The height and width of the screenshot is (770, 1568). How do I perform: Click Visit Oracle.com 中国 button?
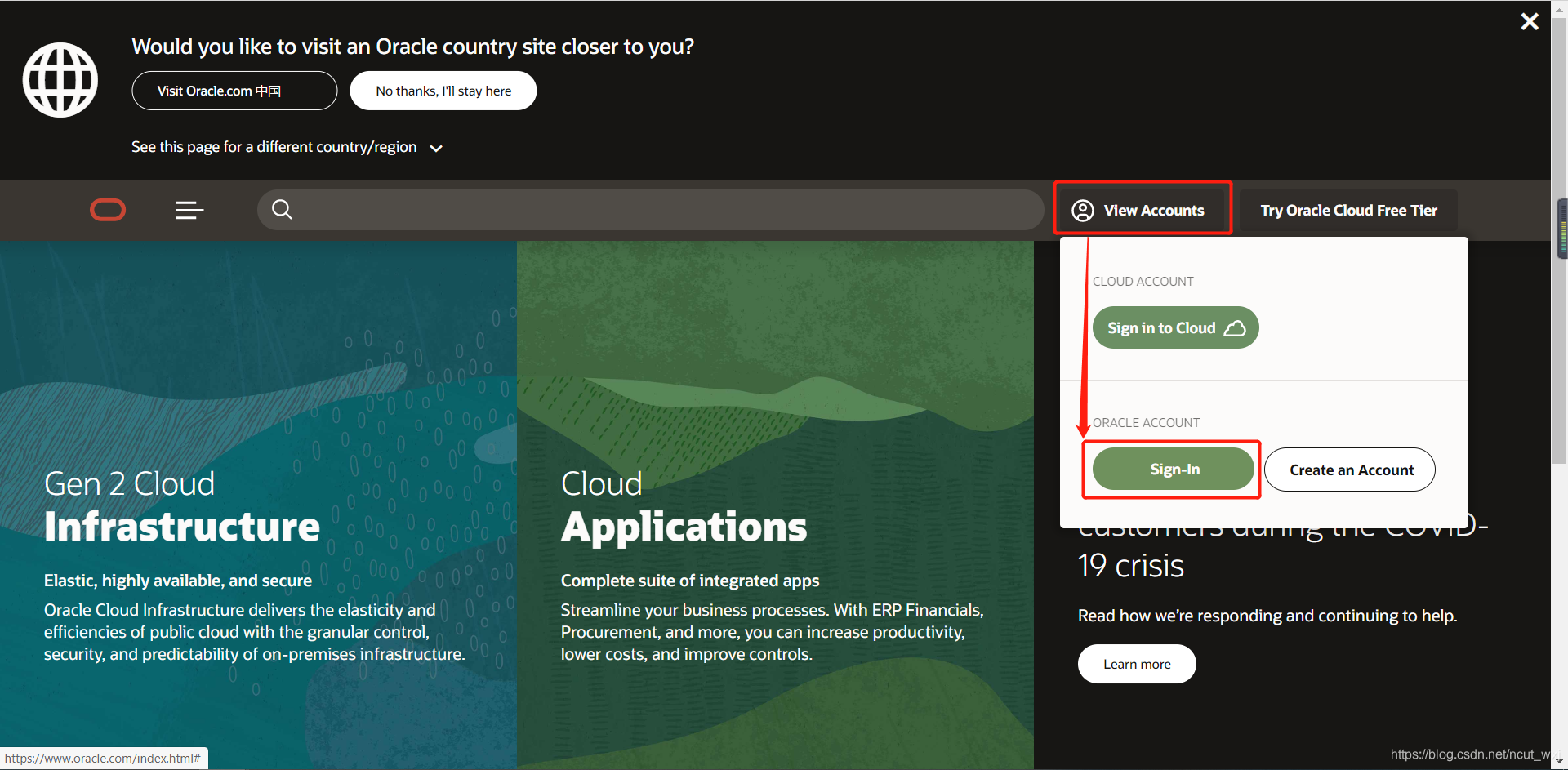click(x=234, y=91)
